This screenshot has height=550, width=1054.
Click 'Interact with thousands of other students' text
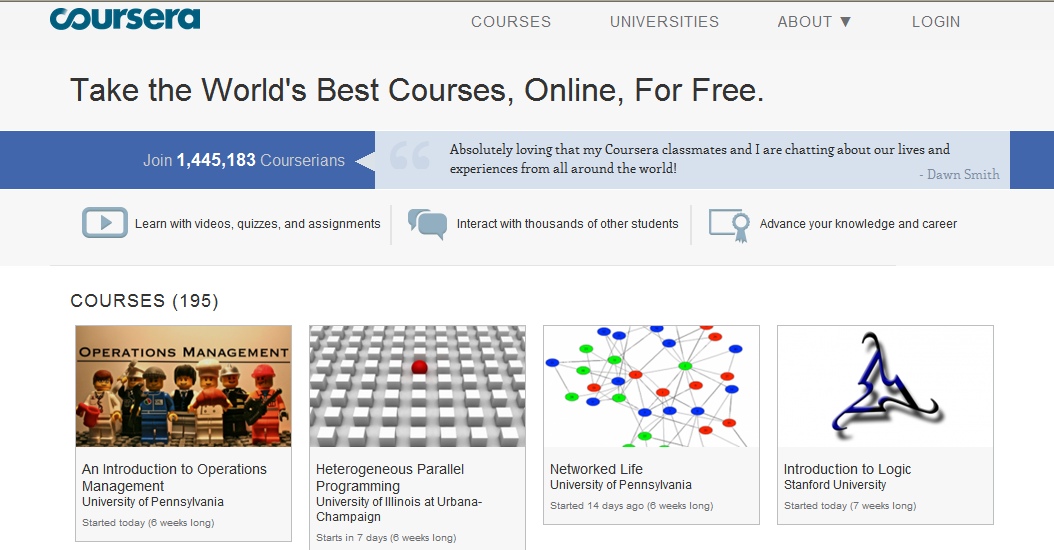(x=567, y=224)
